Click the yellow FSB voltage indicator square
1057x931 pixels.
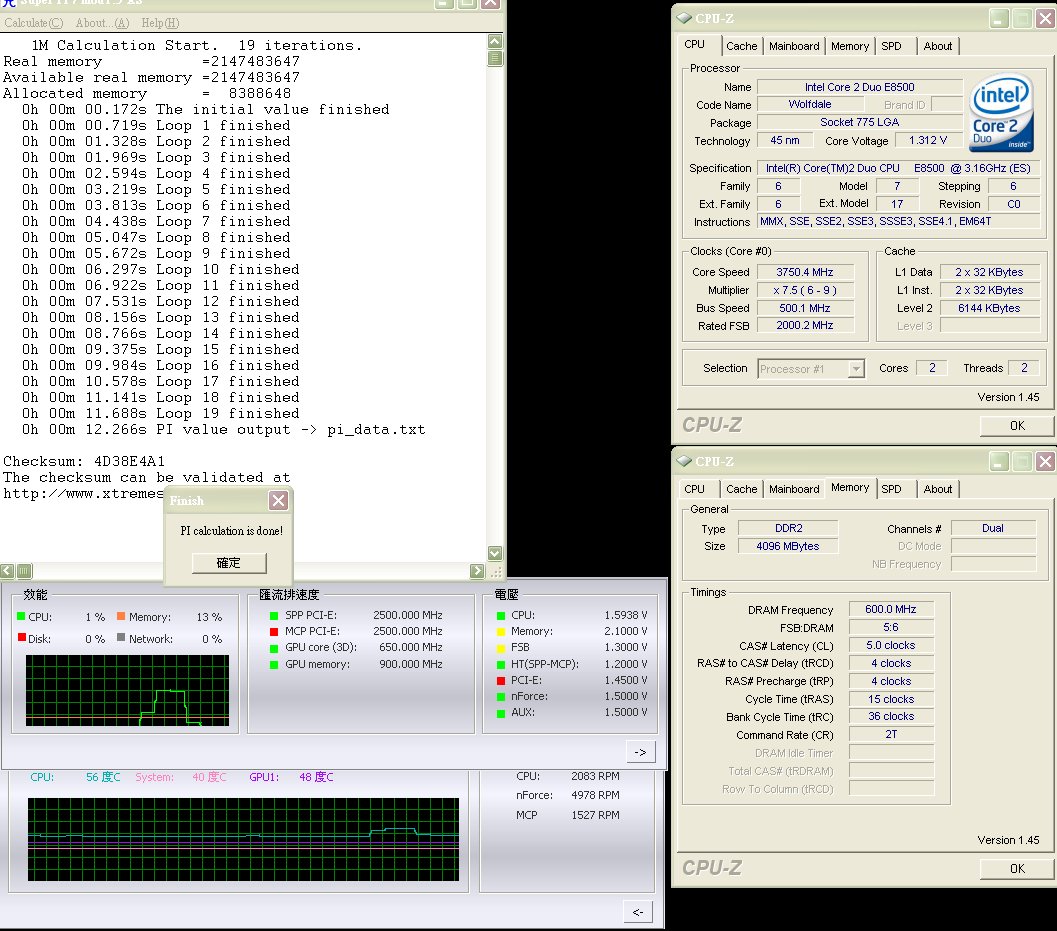[x=501, y=648]
